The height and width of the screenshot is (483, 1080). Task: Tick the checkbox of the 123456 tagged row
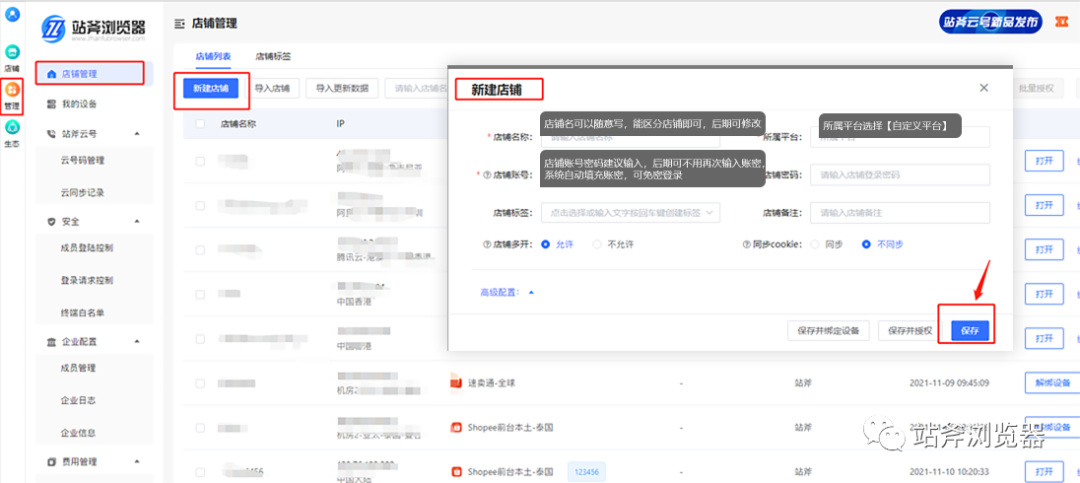pos(200,473)
